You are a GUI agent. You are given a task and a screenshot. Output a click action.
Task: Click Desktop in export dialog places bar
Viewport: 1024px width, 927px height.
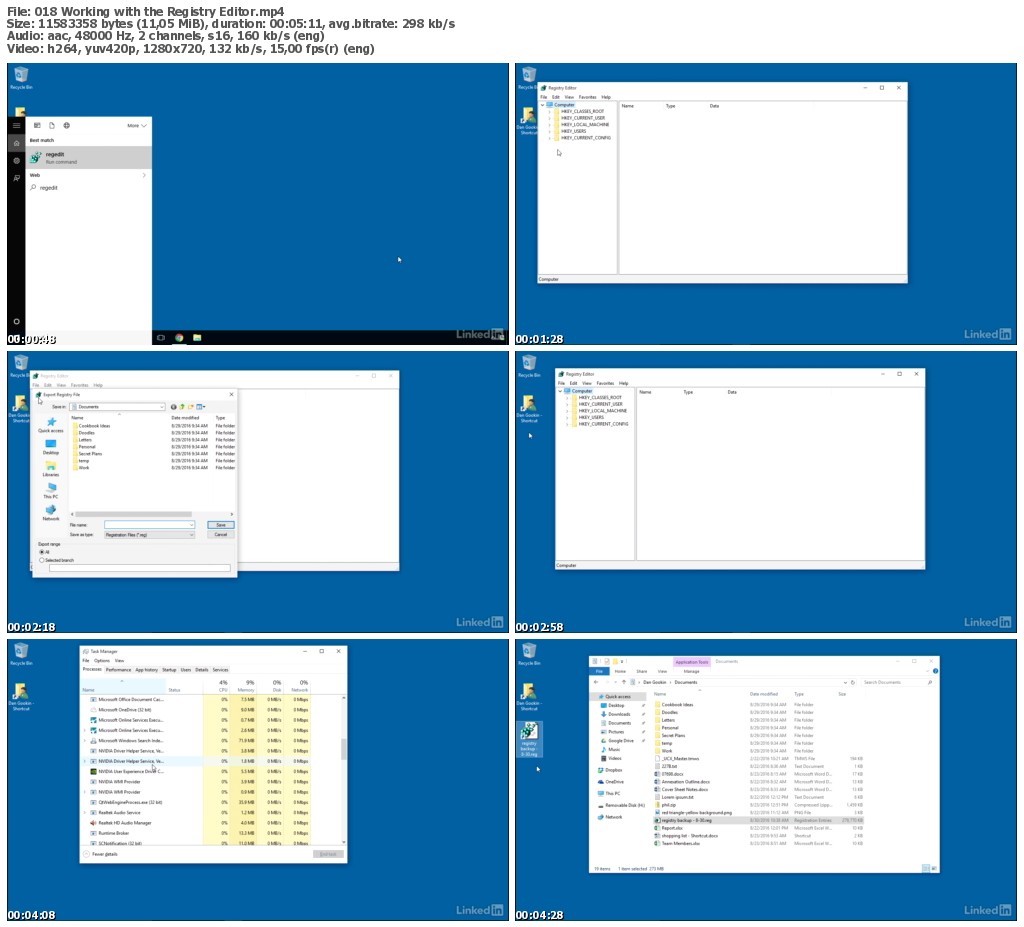coord(51,447)
